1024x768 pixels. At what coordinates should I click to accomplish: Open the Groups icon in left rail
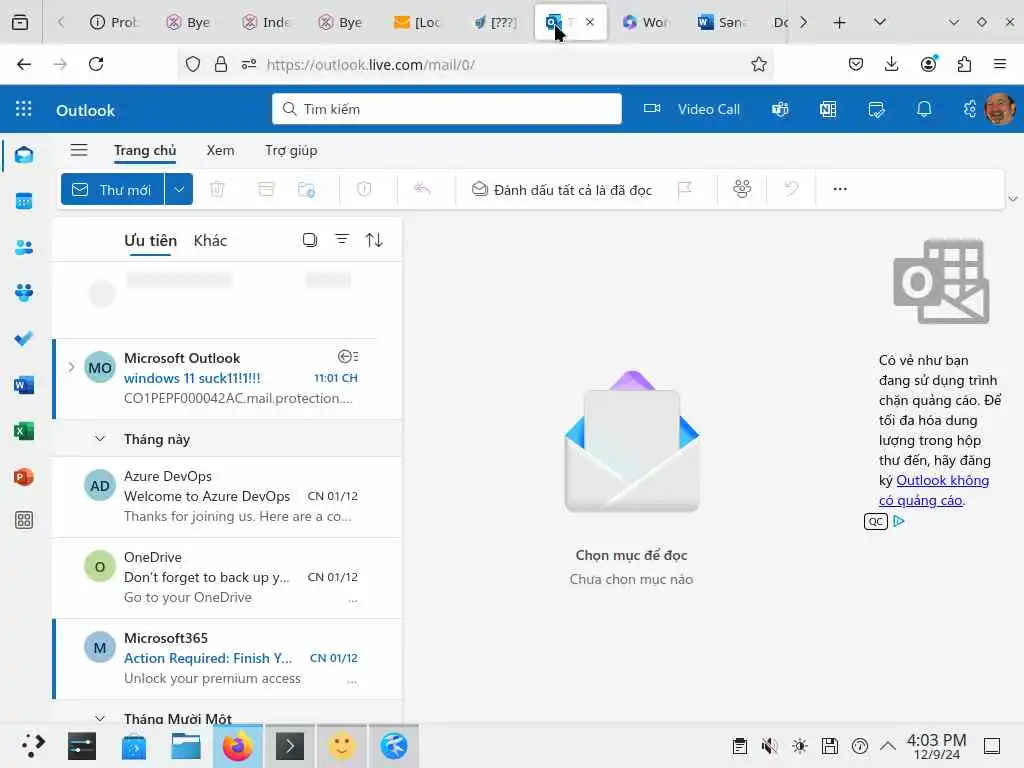(x=24, y=293)
